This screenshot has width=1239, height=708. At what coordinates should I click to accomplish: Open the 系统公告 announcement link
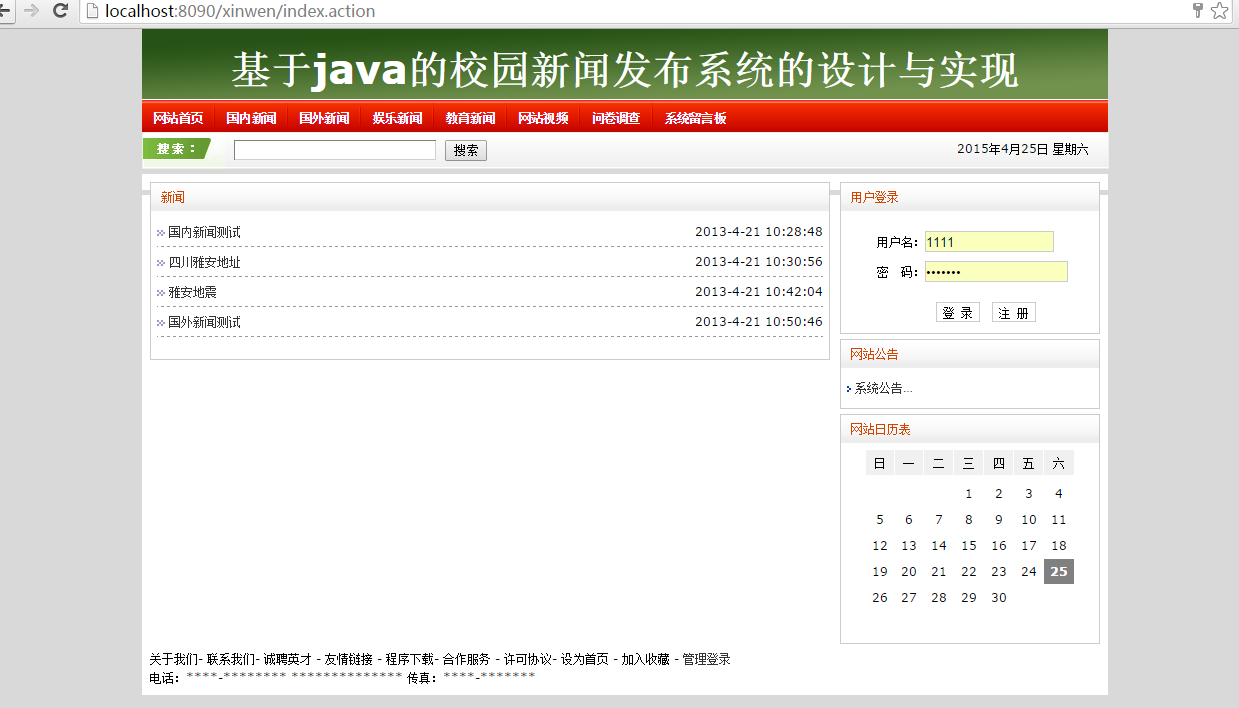point(883,388)
